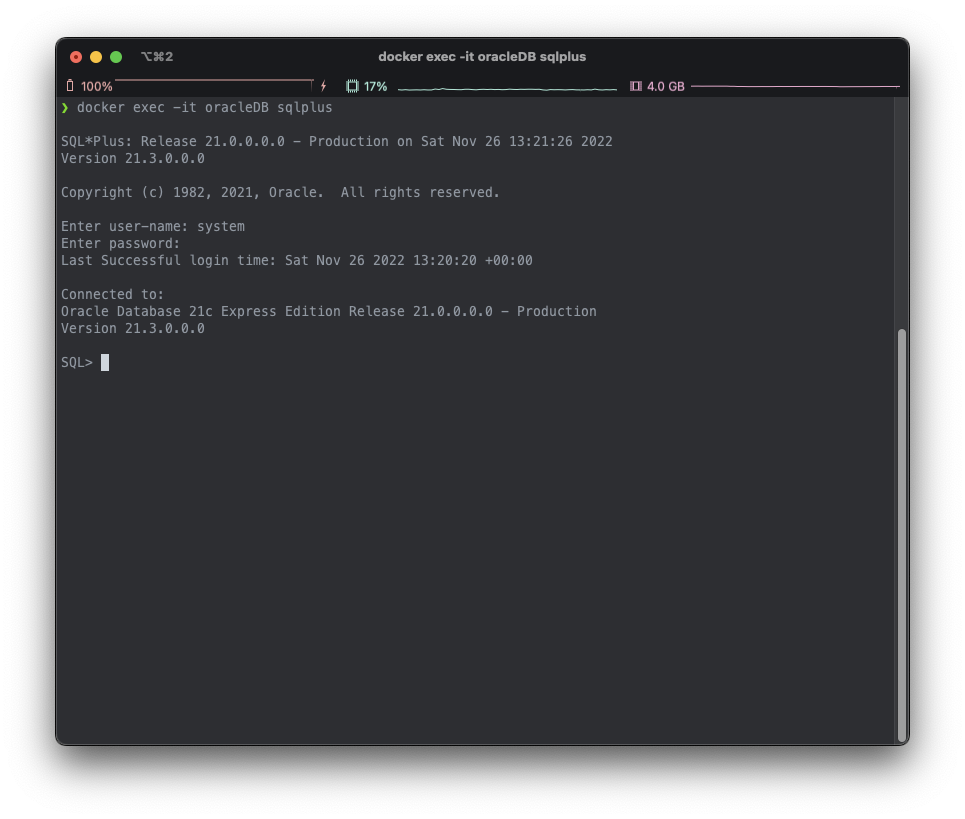
Task: Click the battery history graph line
Action: pyautogui.click(x=214, y=80)
